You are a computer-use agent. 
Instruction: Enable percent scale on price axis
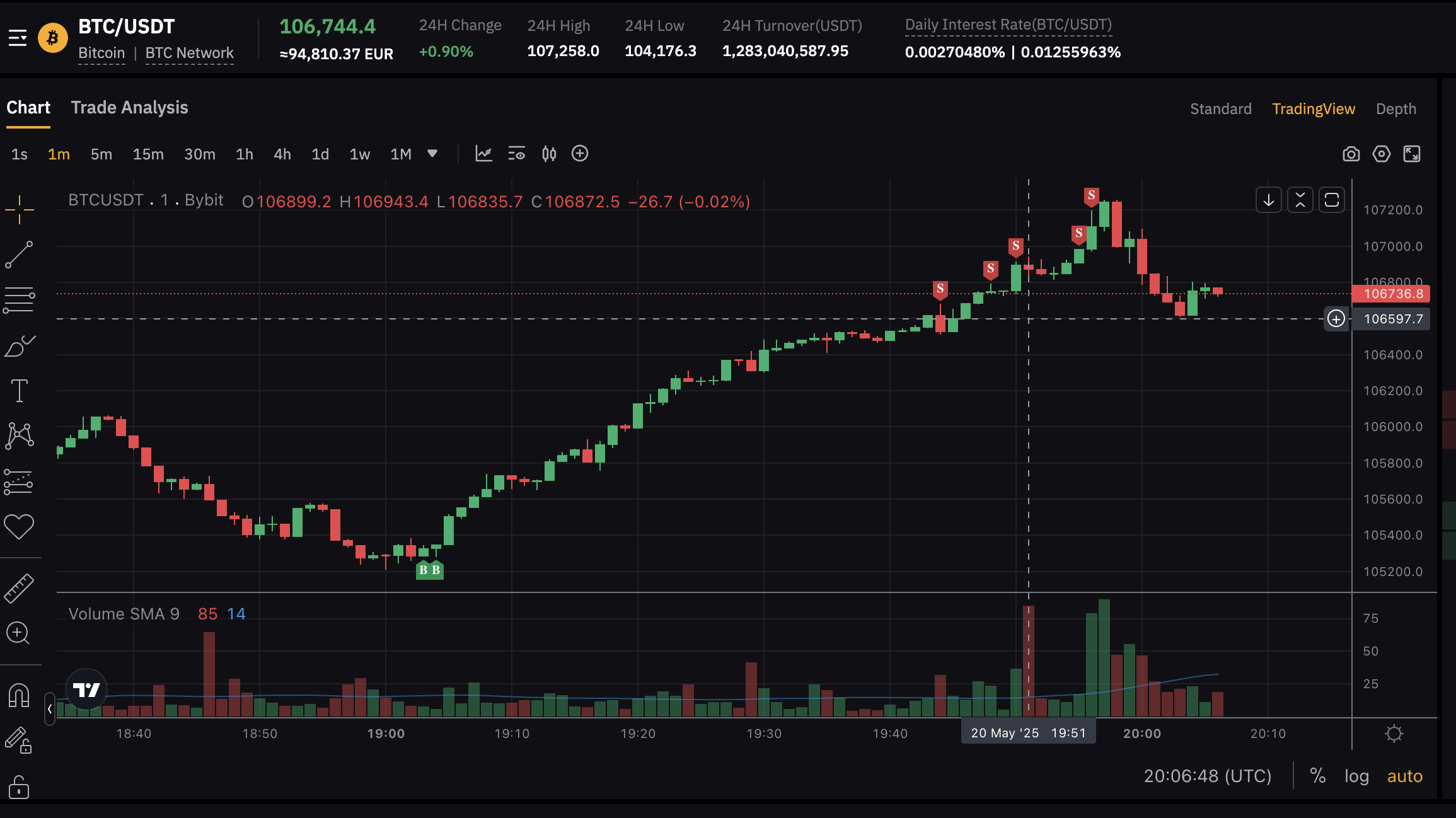click(1317, 776)
